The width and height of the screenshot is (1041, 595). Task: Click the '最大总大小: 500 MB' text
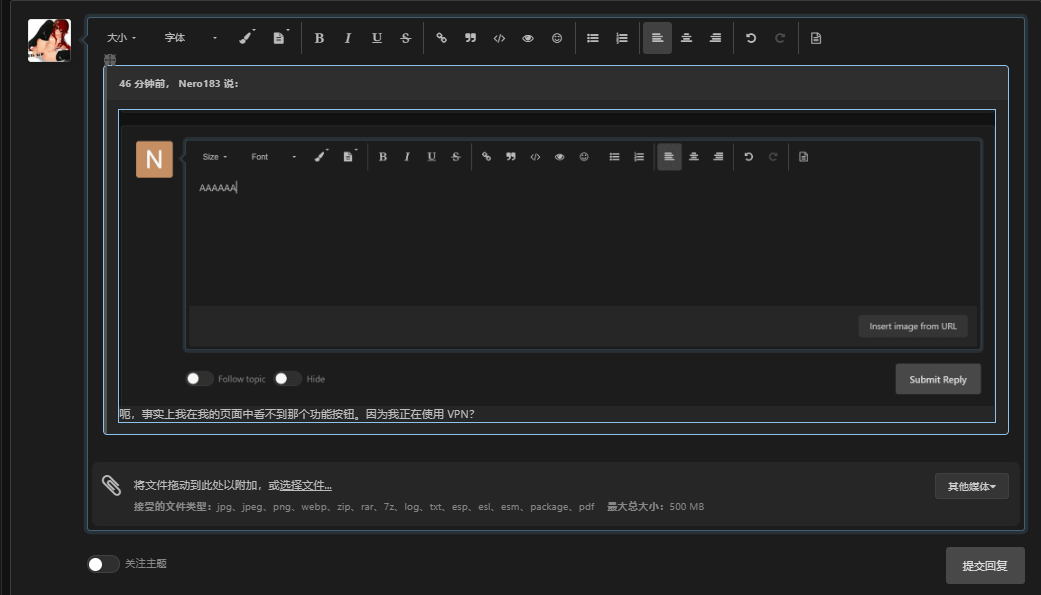click(655, 507)
